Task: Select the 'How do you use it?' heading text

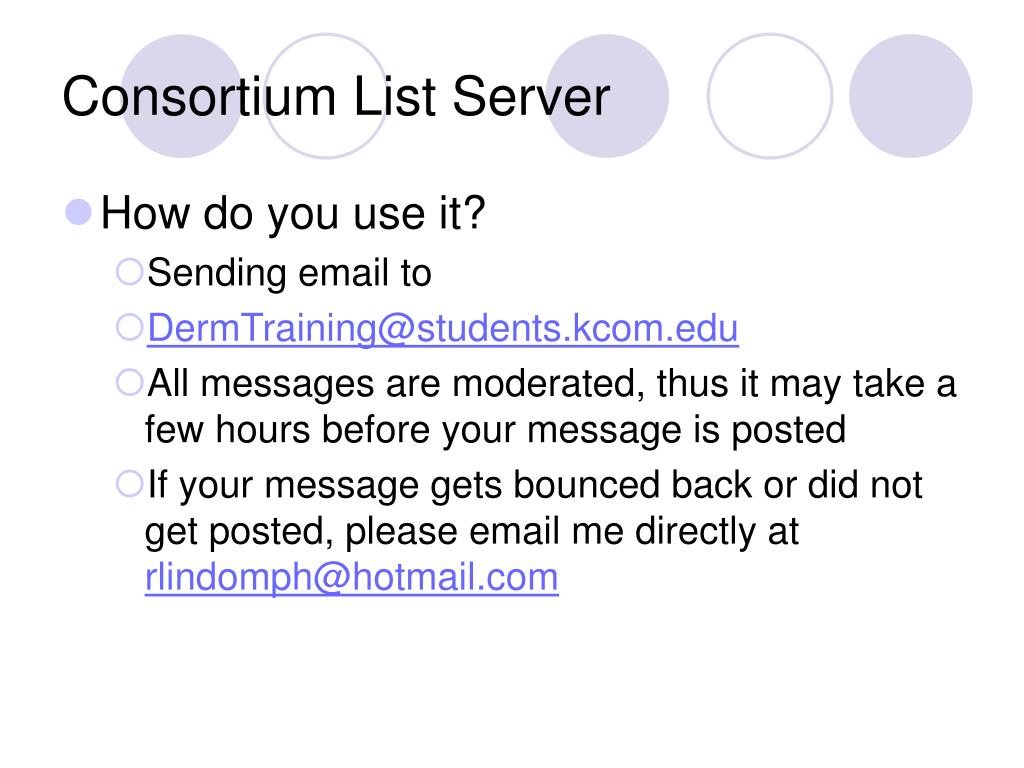Action: click(293, 214)
